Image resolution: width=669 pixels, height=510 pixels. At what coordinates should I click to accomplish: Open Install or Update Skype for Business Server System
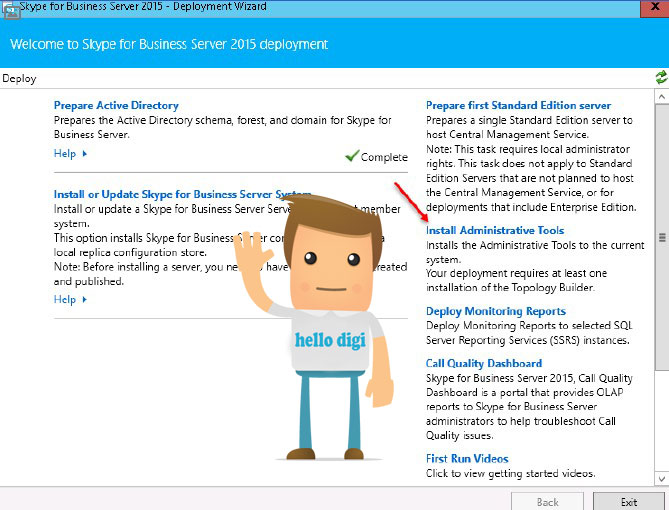[182, 194]
